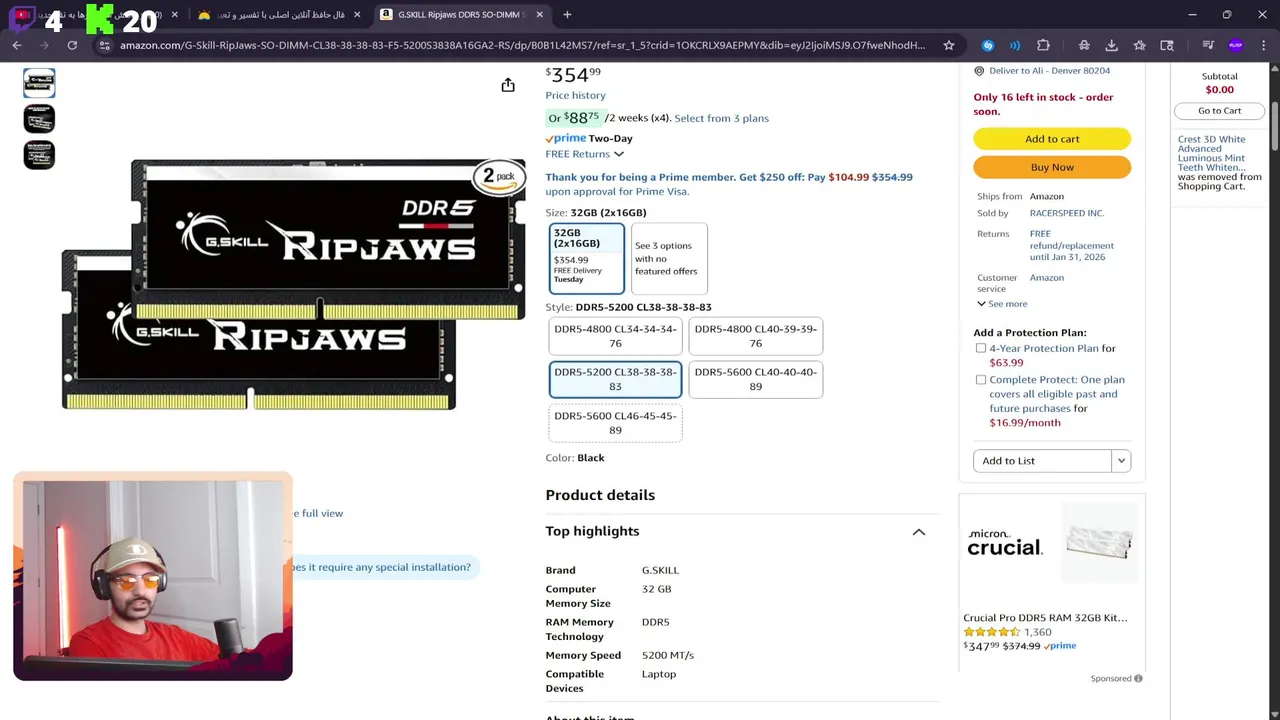Open the media controls music icon
Screen dimensions: 1280x720
coord(1208,45)
